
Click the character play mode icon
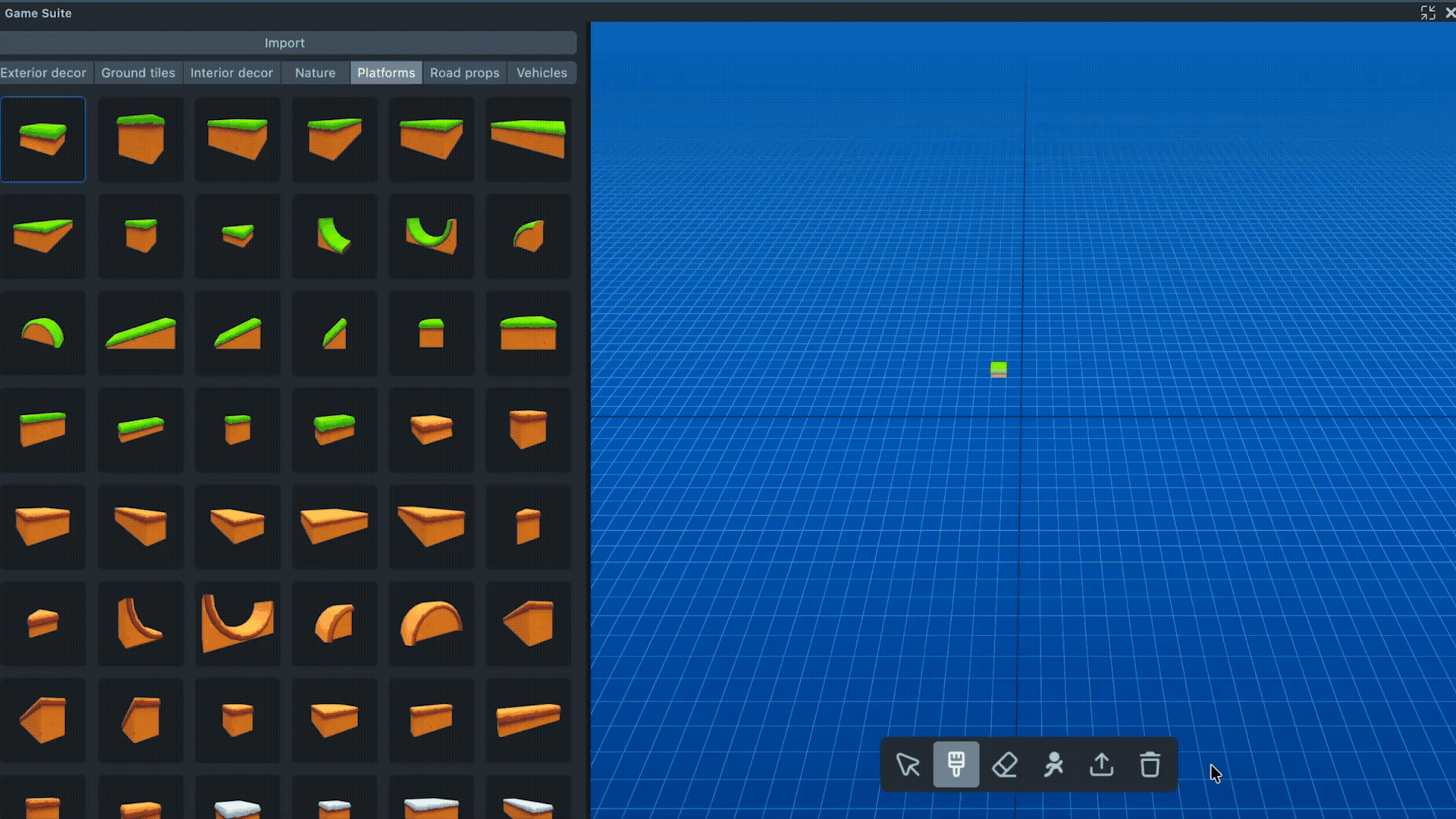(1053, 764)
